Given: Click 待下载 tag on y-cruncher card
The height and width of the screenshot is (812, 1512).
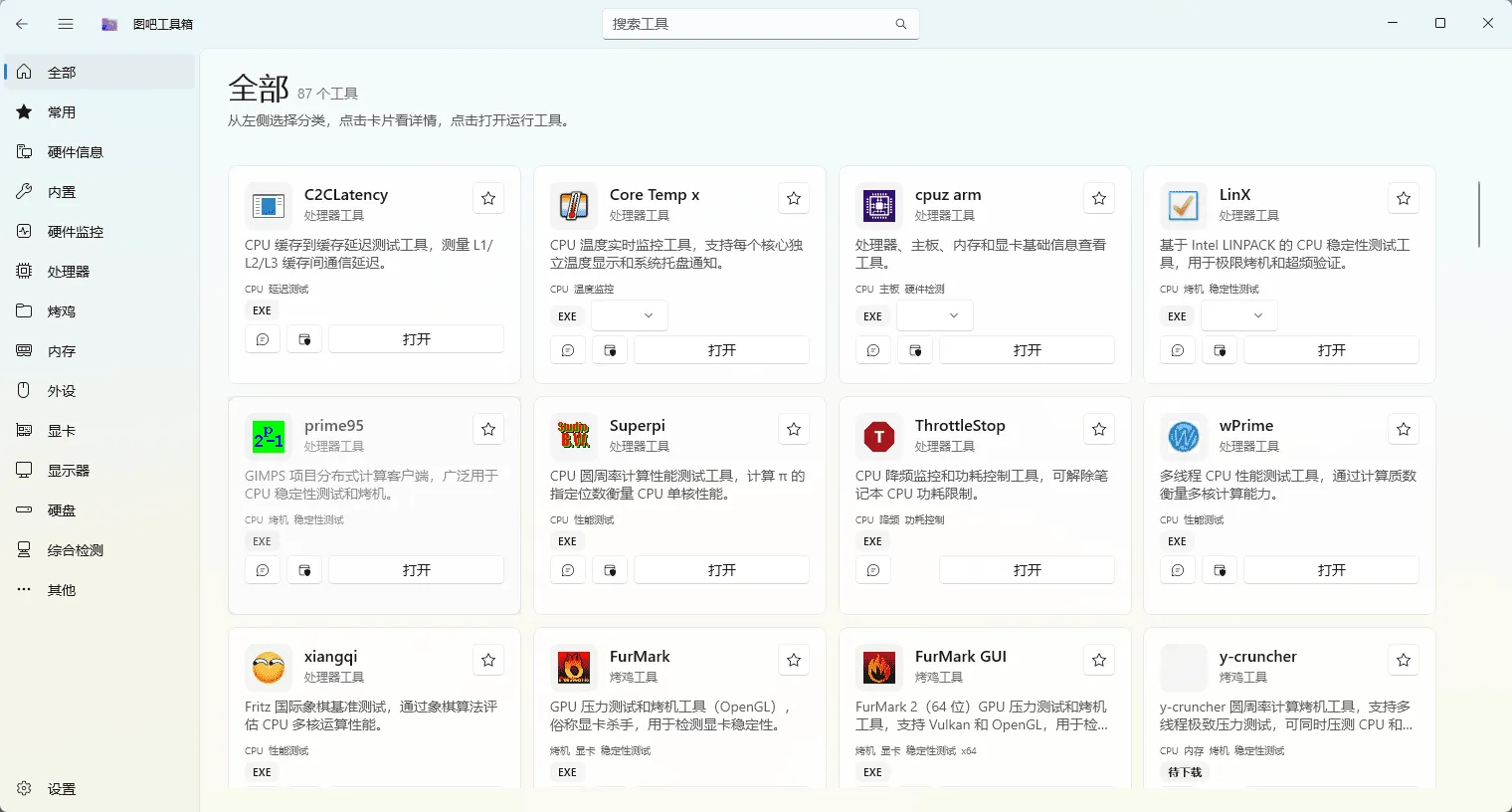Looking at the screenshot, I should pos(1185,772).
